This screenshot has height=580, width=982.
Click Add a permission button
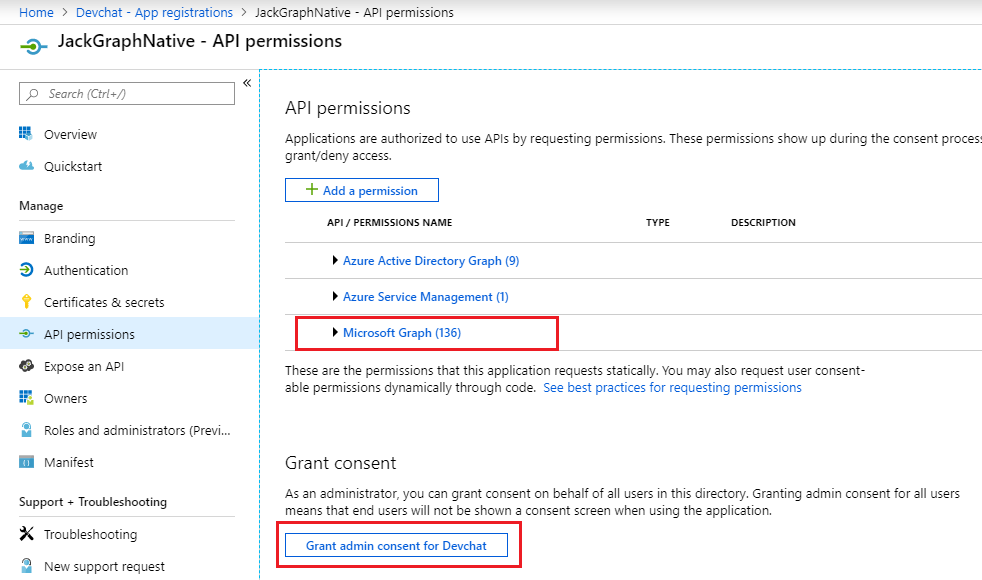point(362,190)
